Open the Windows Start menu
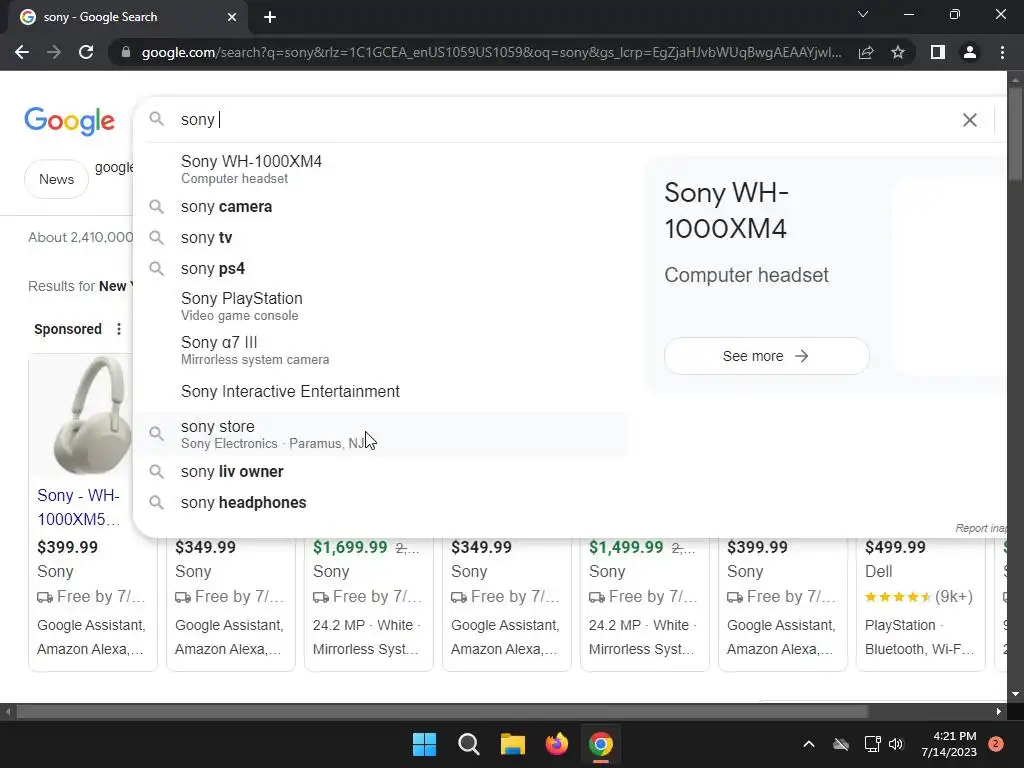The width and height of the screenshot is (1024, 768). [x=424, y=744]
